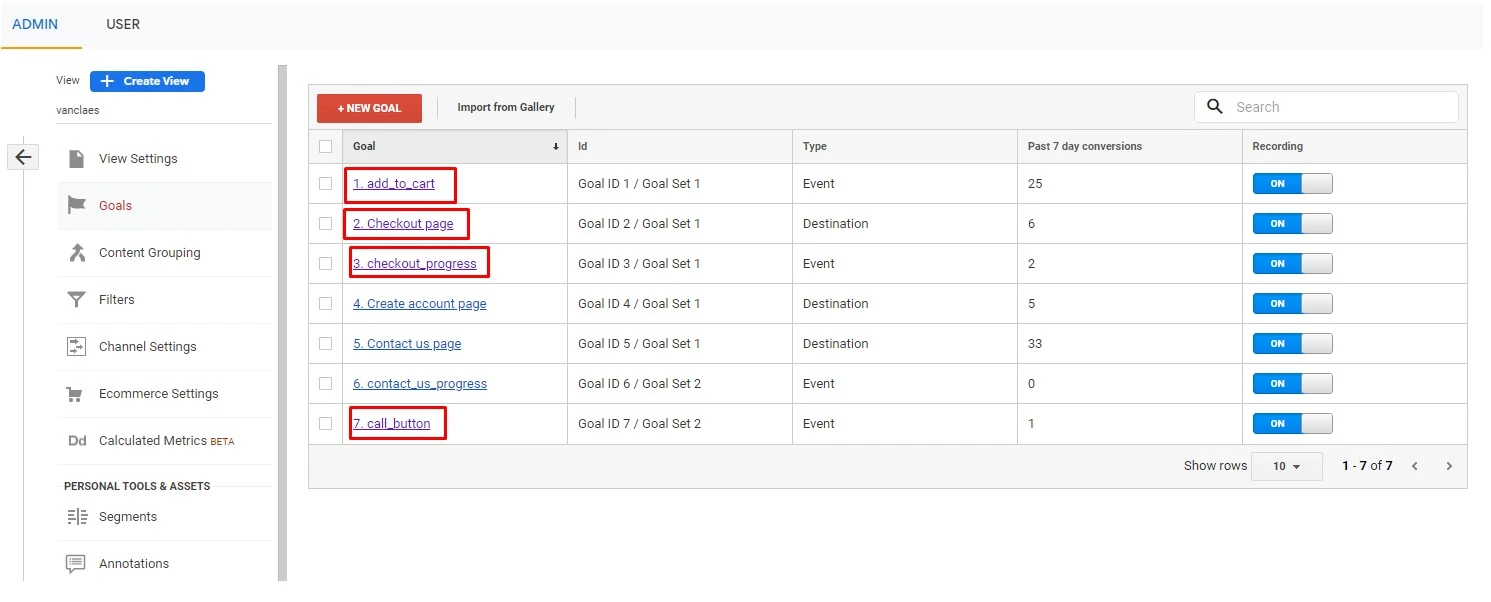Check the checkbox beside Checkout page goal

tap(325, 223)
